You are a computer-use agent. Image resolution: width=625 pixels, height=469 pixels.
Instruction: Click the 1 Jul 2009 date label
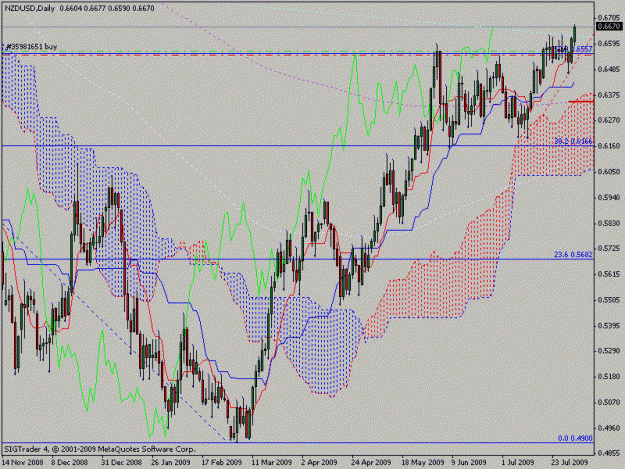(x=518, y=462)
